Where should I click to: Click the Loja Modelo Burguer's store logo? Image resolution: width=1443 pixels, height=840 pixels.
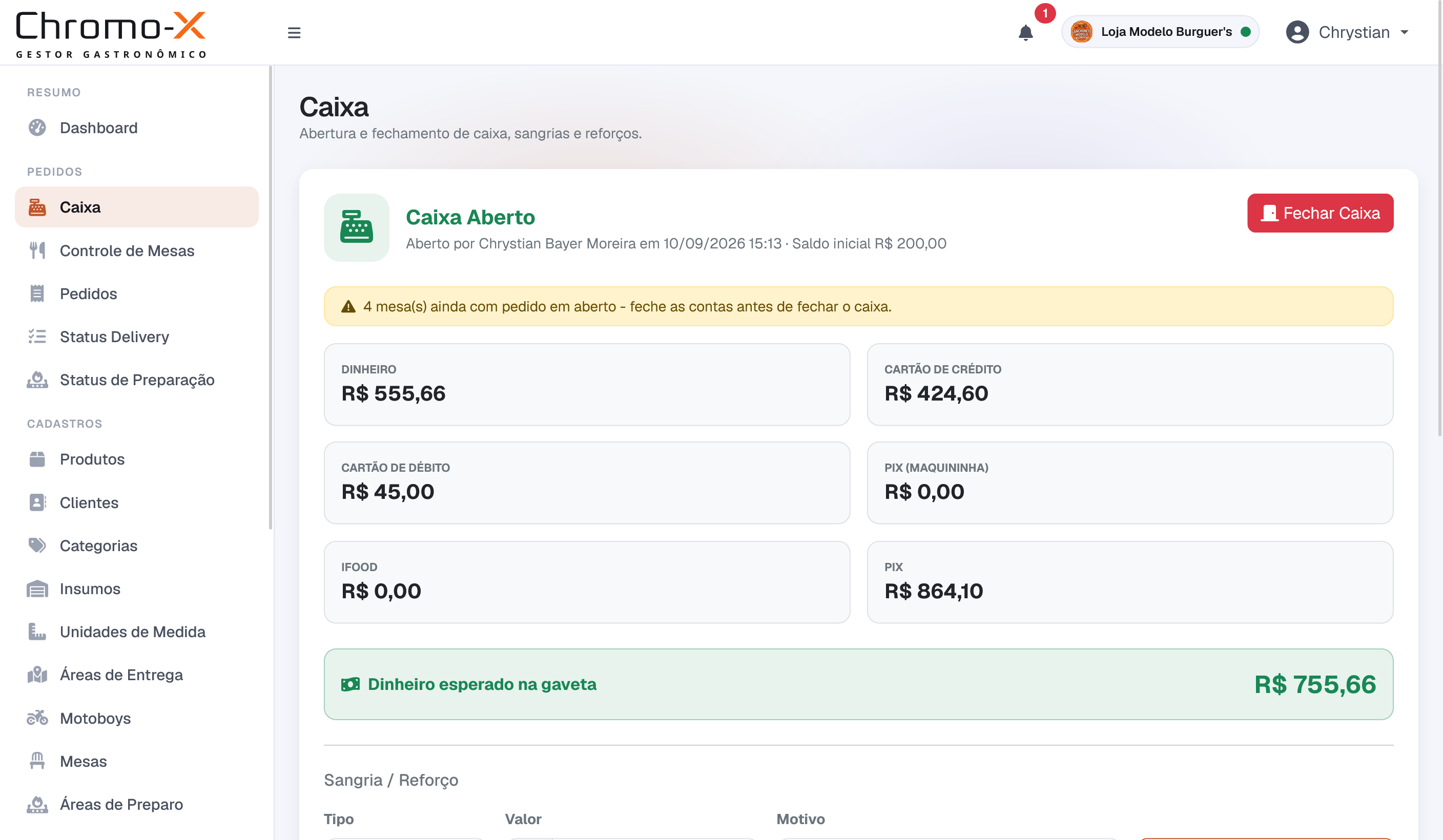tap(1081, 31)
